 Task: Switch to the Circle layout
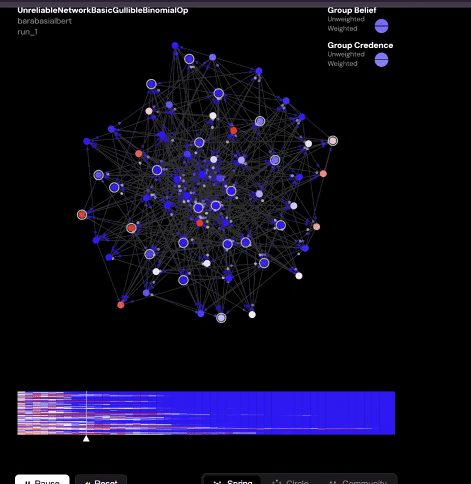290,480
